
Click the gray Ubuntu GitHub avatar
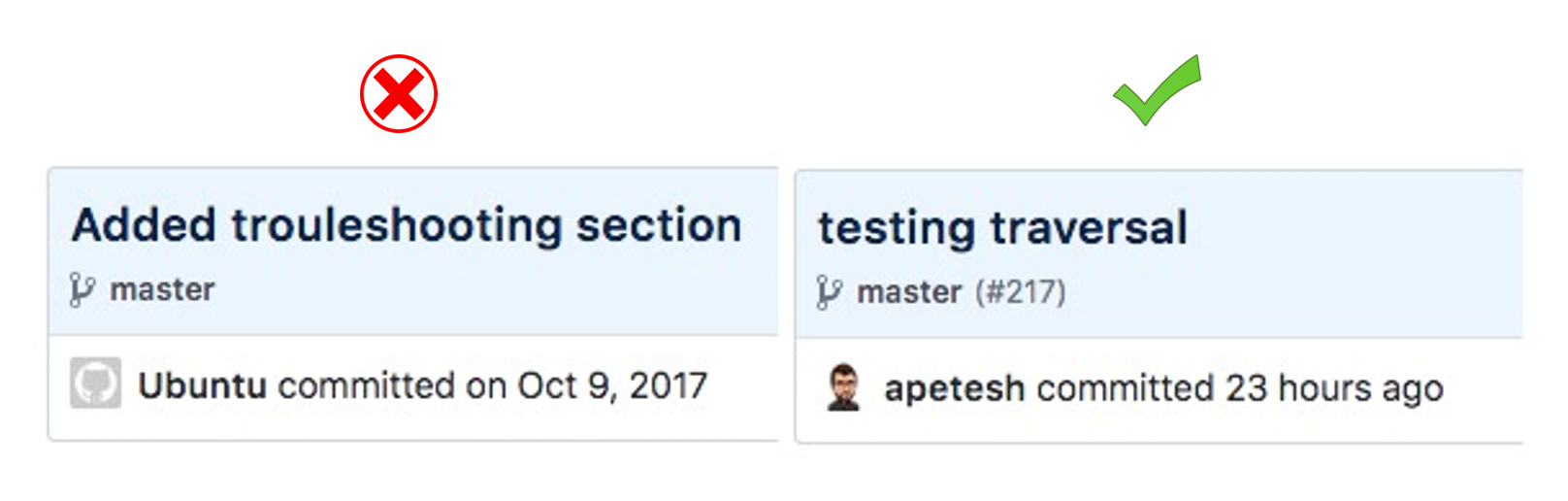pos(95,383)
